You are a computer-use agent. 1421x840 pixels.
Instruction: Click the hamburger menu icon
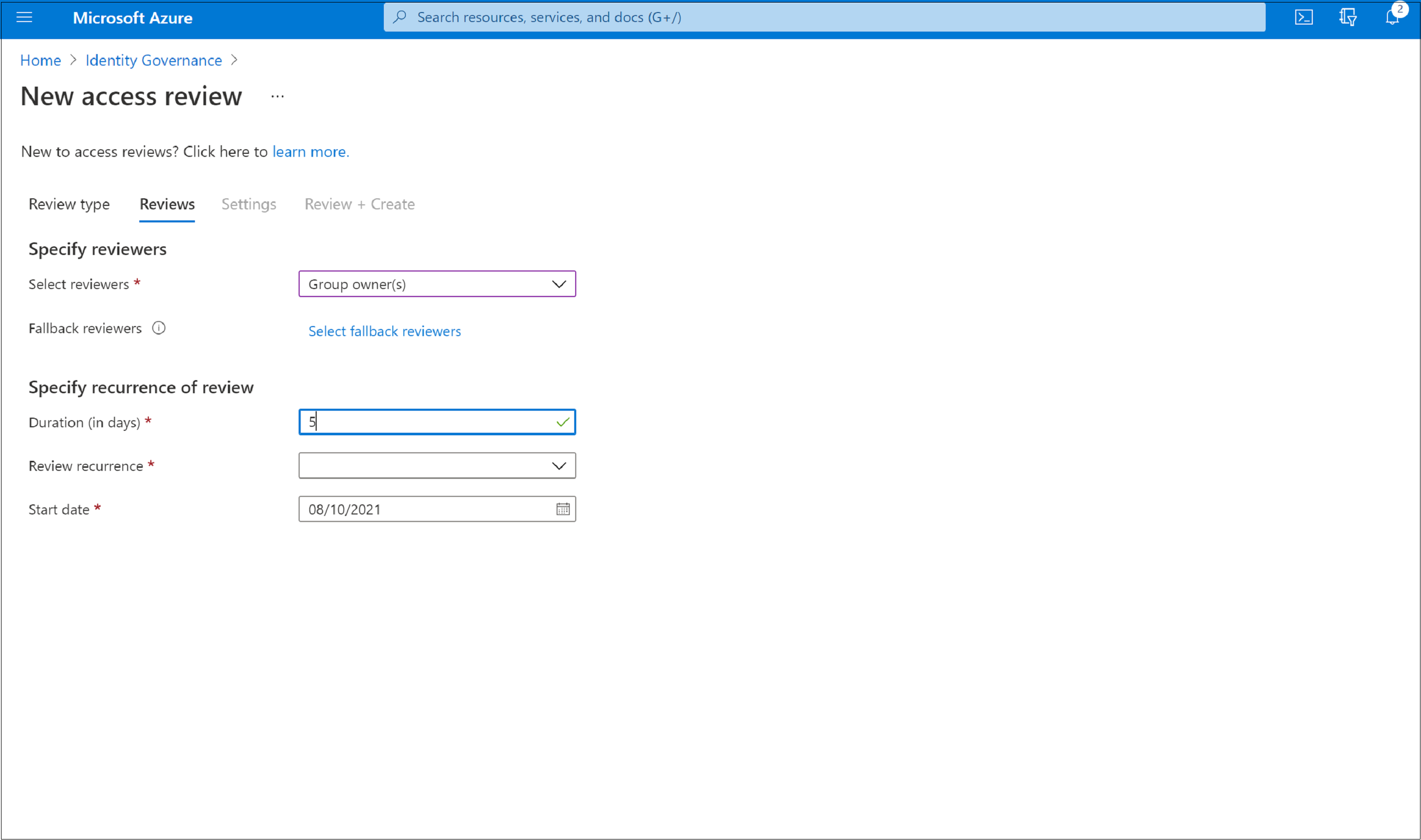[27, 16]
